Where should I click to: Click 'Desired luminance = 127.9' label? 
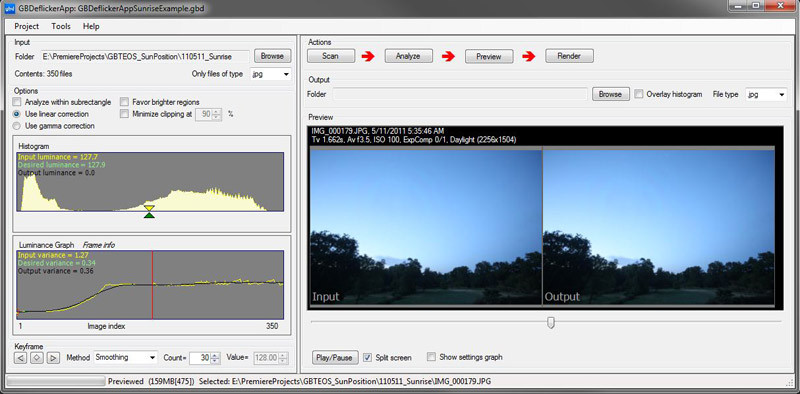click(62, 165)
